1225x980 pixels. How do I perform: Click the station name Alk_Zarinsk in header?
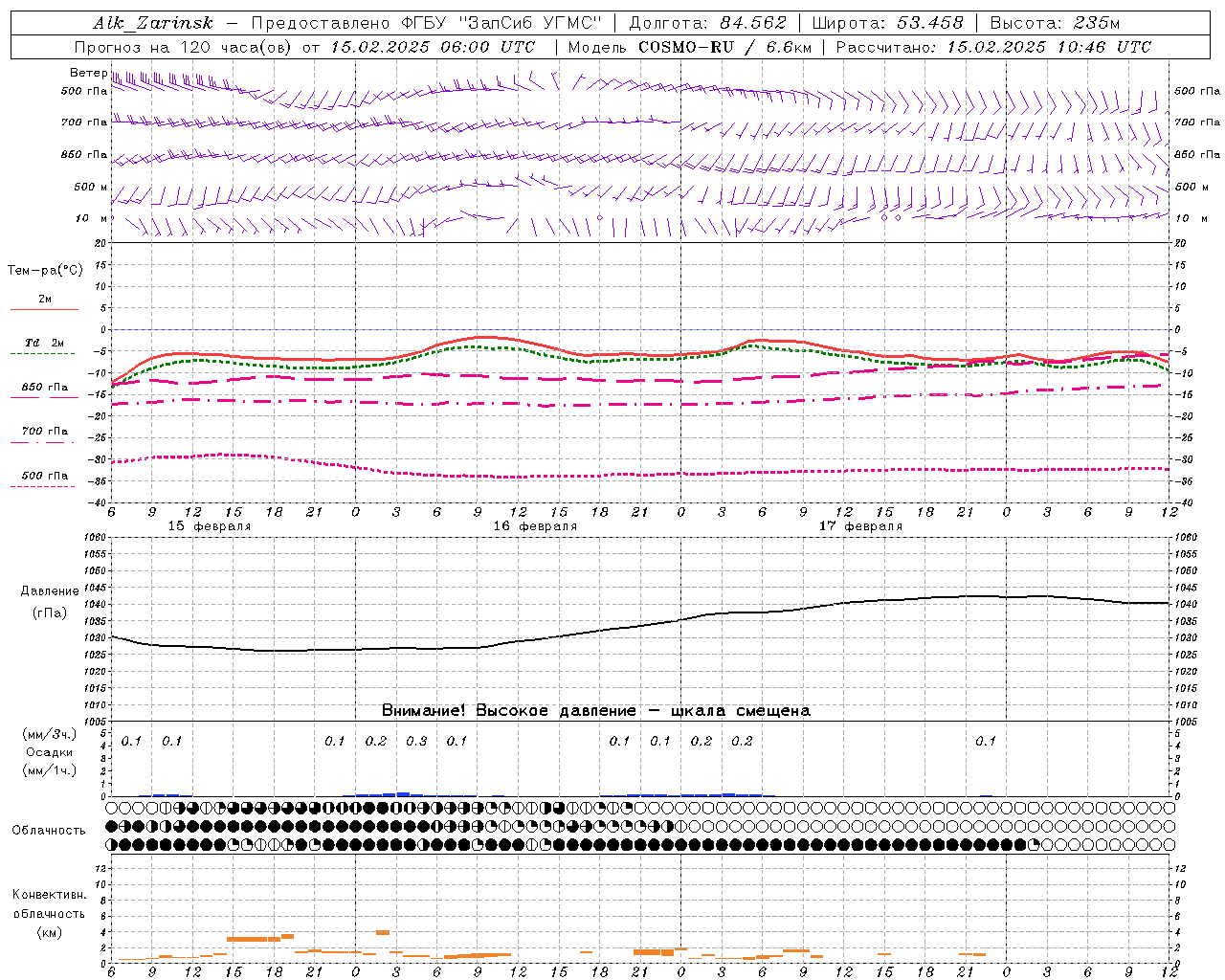point(153,23)
